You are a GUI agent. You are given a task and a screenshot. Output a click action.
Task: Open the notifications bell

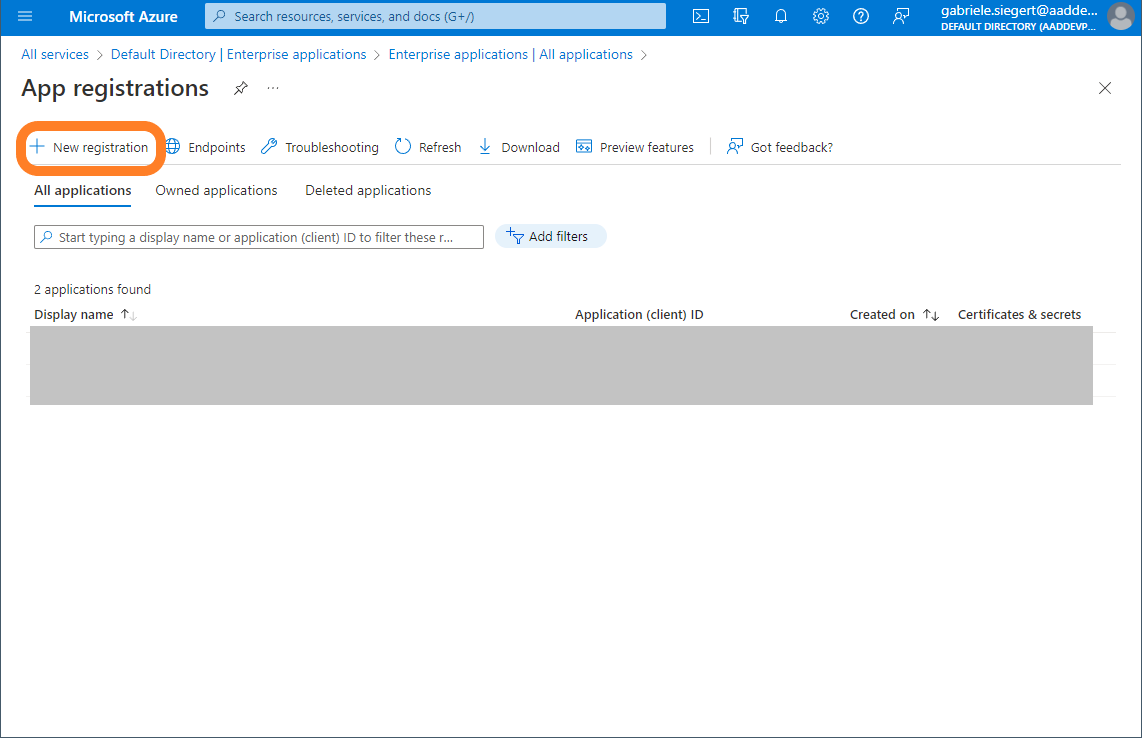coord(781,16)
